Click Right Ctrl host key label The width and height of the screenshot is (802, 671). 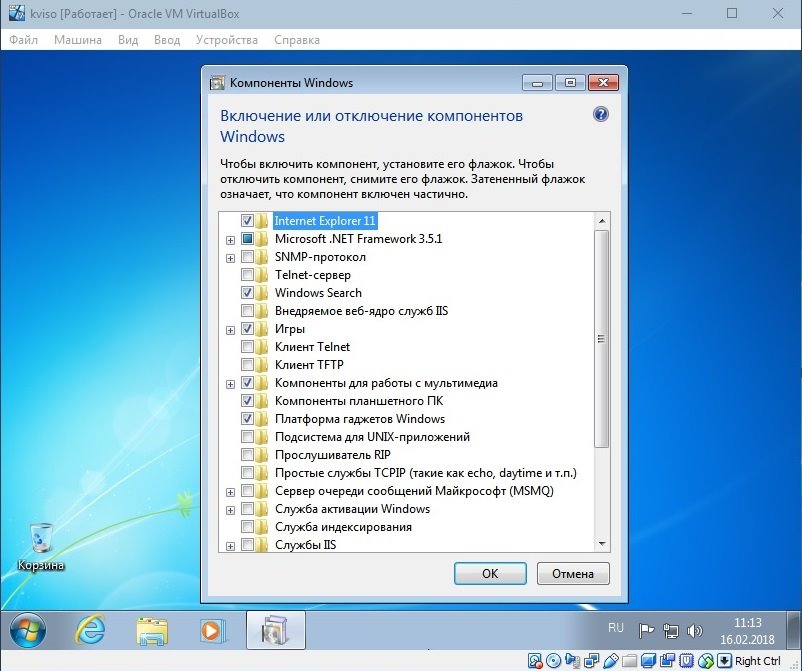click(758, 661)
